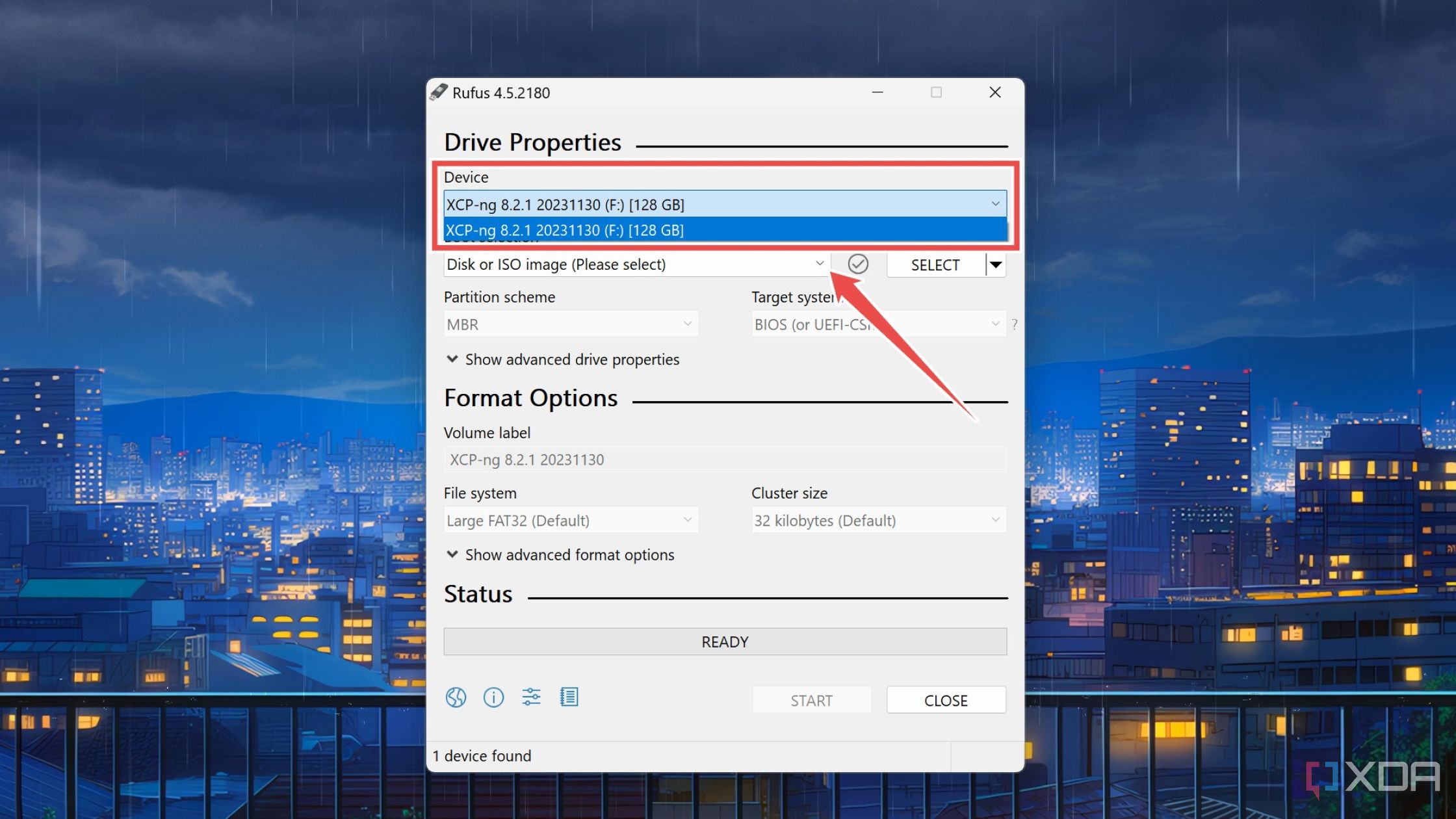Open the Partition scheme MBR dropdown

571,324
